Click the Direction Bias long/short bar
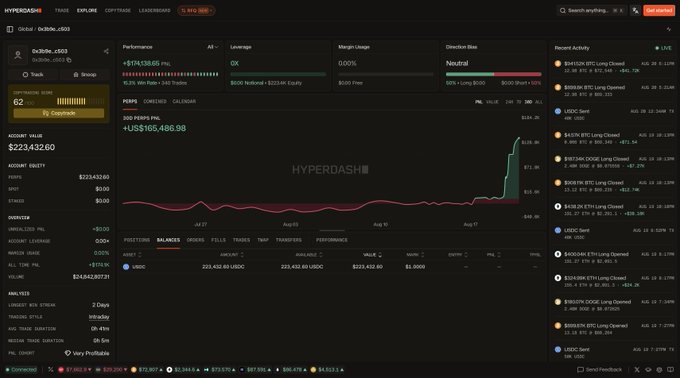The height and width of the screenshot is (378, 680). tap(494, 75)
